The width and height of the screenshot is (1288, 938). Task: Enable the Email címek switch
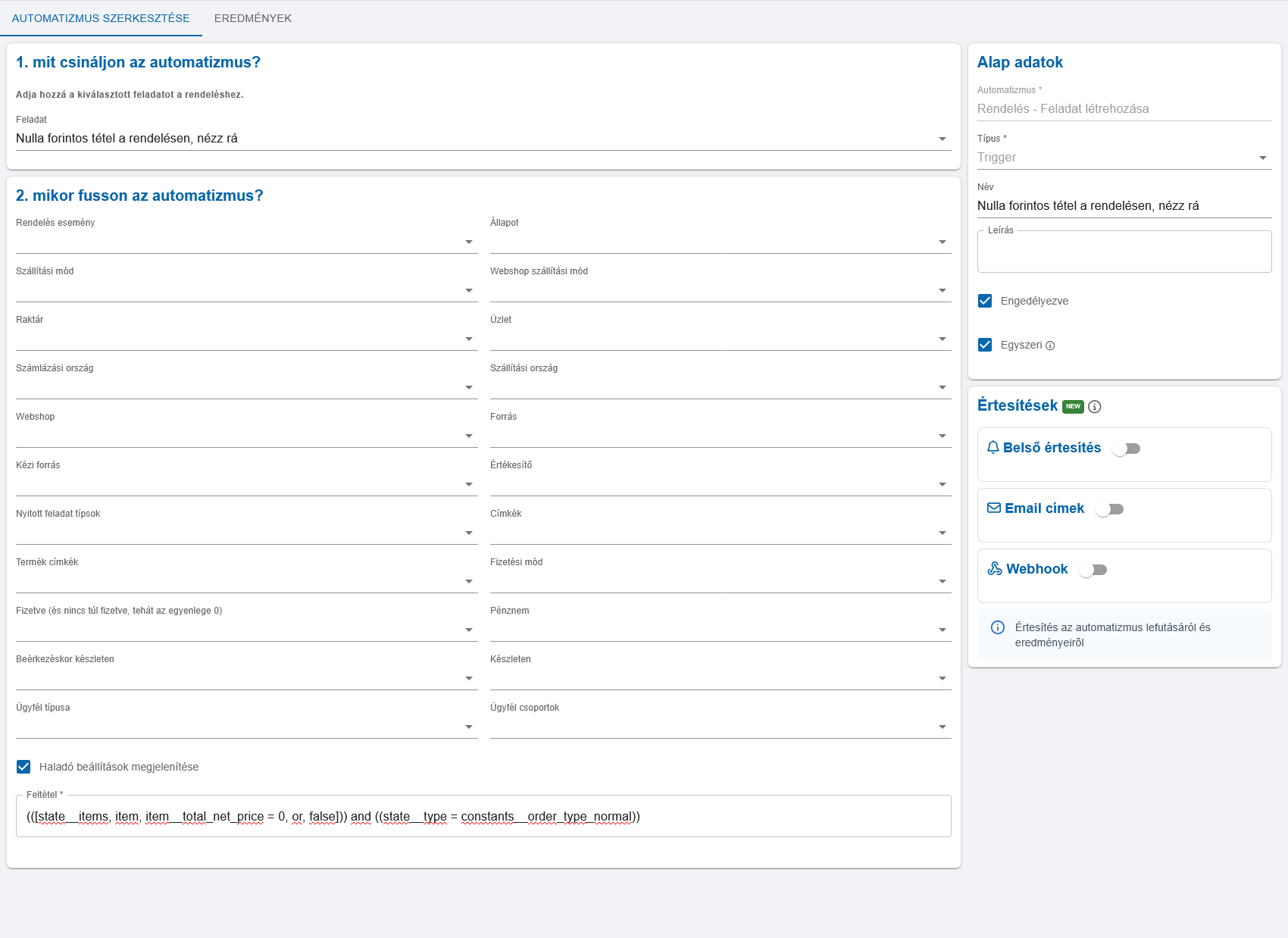[x=1109, y=509]
